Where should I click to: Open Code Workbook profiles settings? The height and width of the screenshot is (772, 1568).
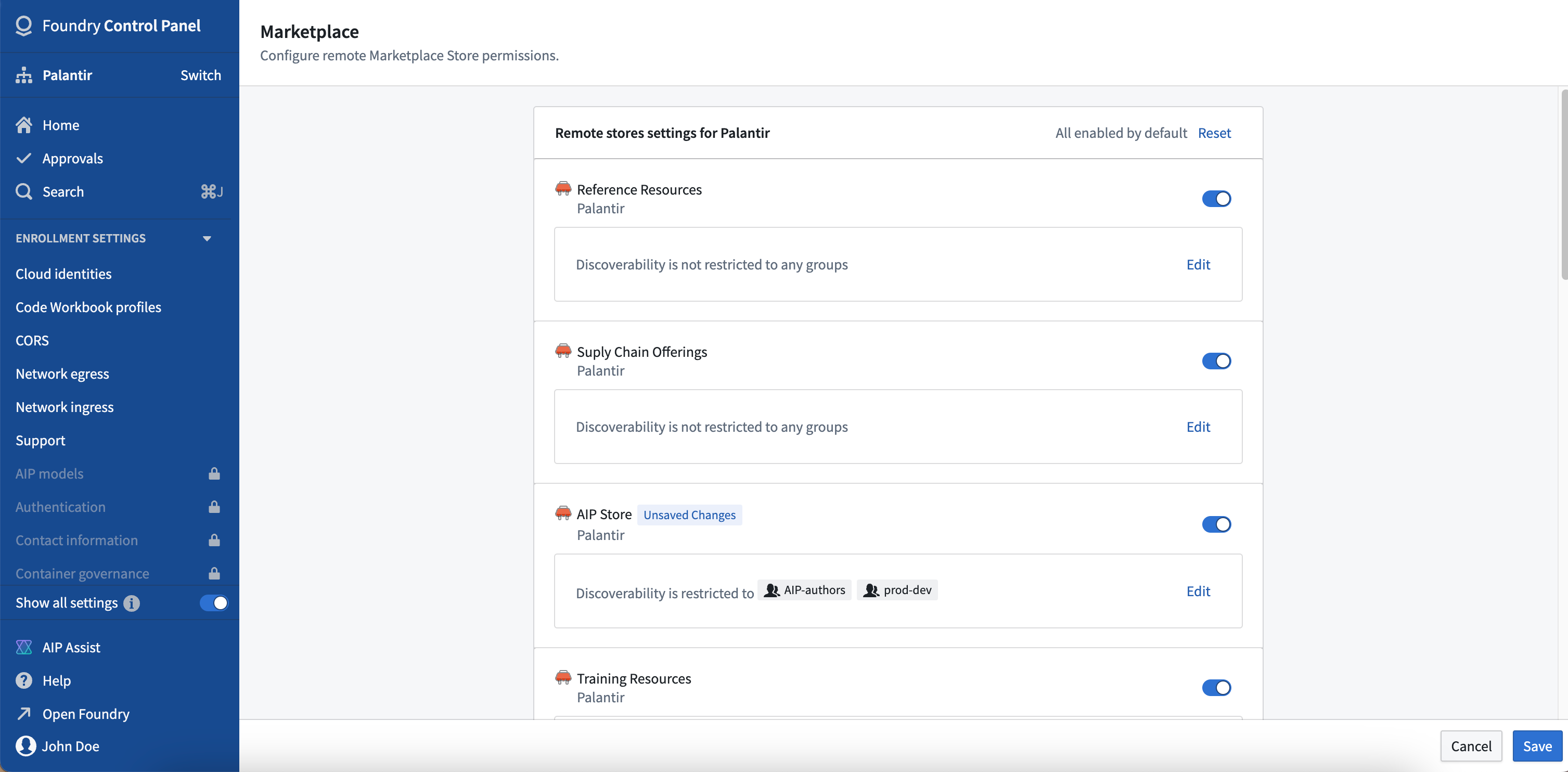click(x=88, y=307)
